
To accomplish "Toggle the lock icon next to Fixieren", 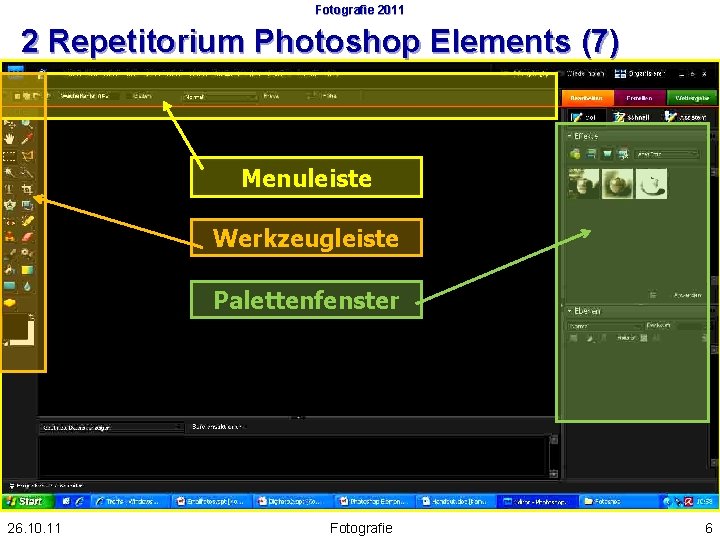I will click(x=644, y=338).
